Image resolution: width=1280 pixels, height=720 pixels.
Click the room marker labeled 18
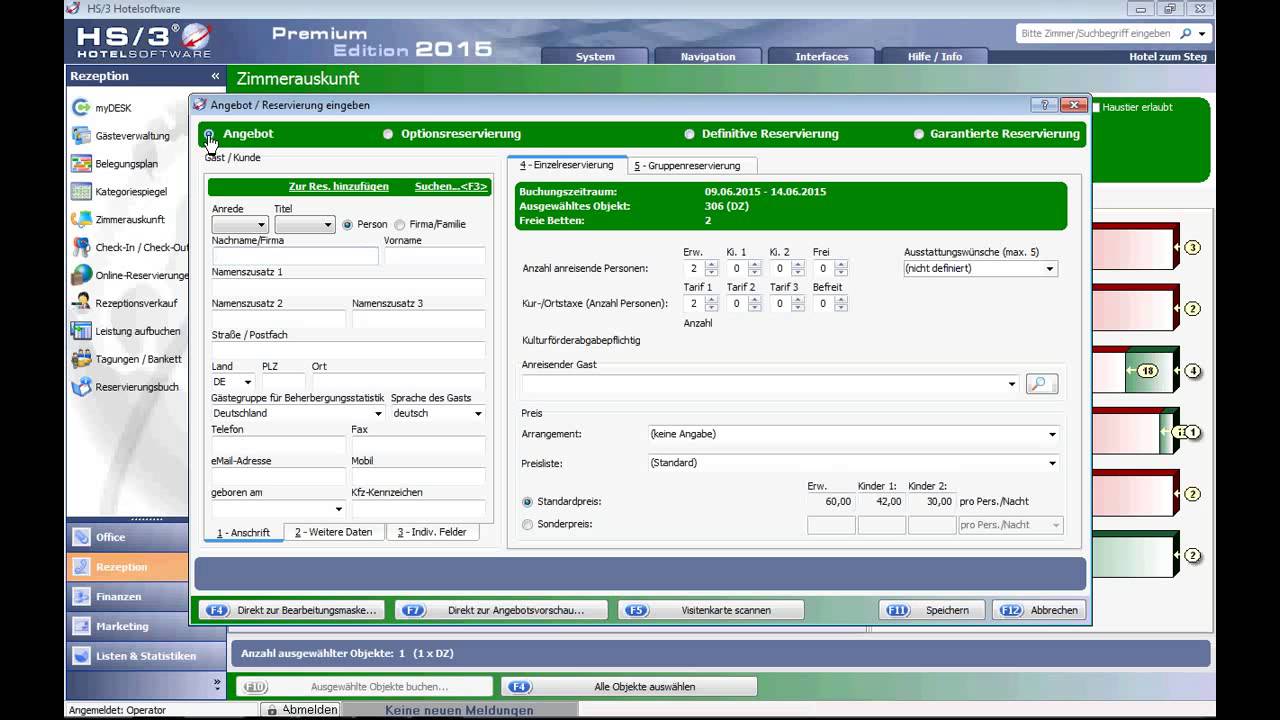click(x=1148, y=371)
